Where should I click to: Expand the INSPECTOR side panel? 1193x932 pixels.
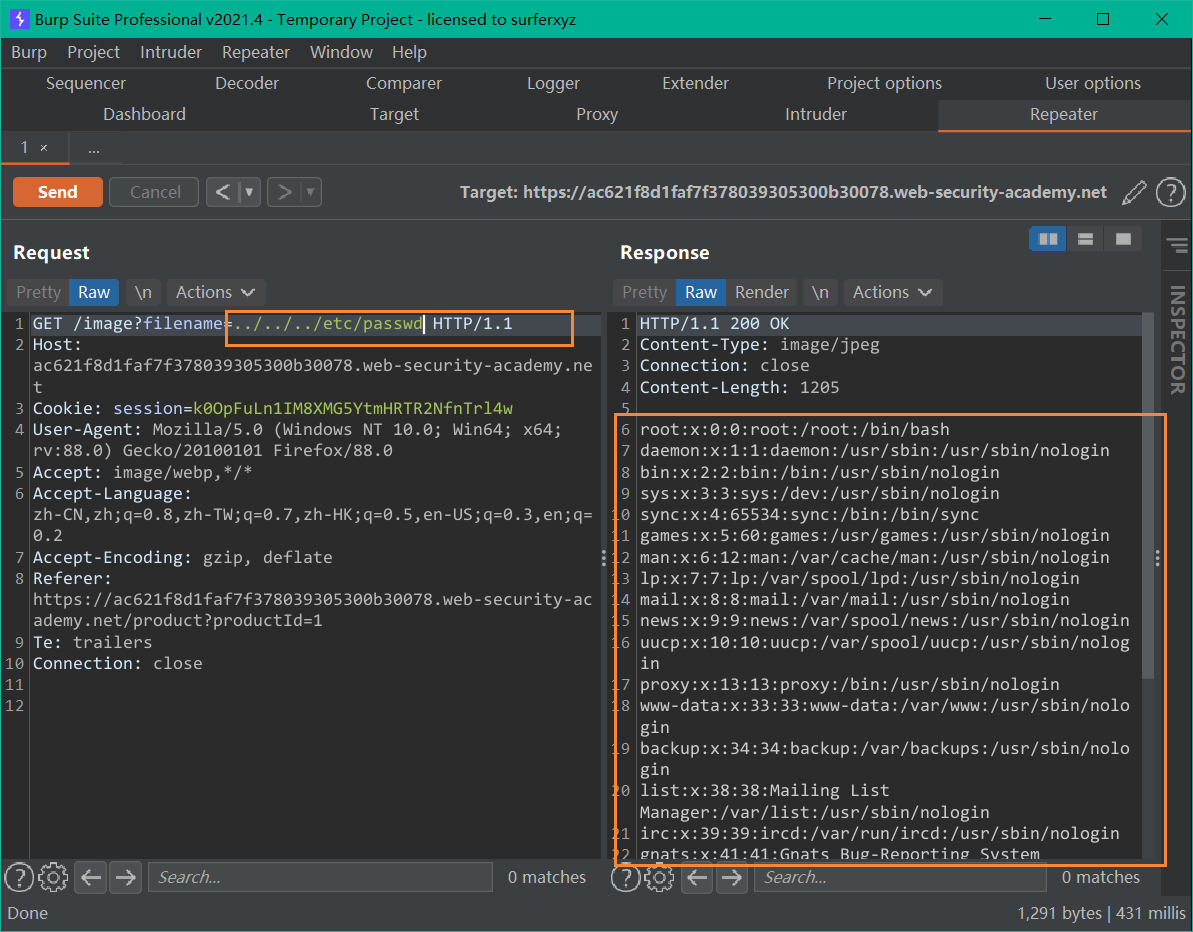click(x=1178, y=339)
